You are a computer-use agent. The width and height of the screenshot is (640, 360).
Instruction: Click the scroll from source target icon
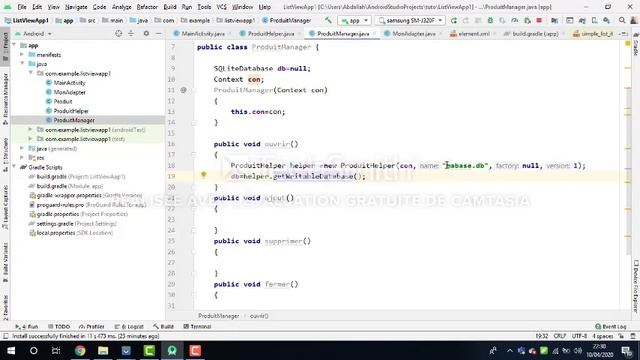click(x=118, y=33)
